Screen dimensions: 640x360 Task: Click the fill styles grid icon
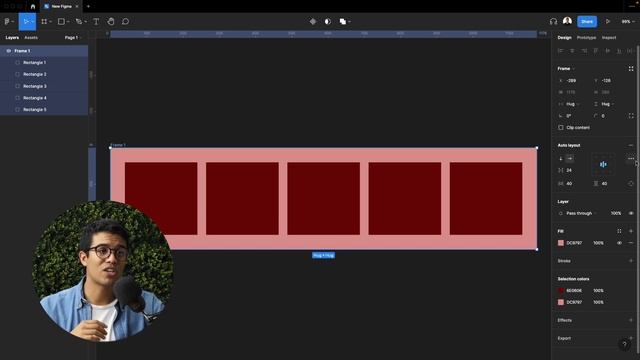(619, 231)
